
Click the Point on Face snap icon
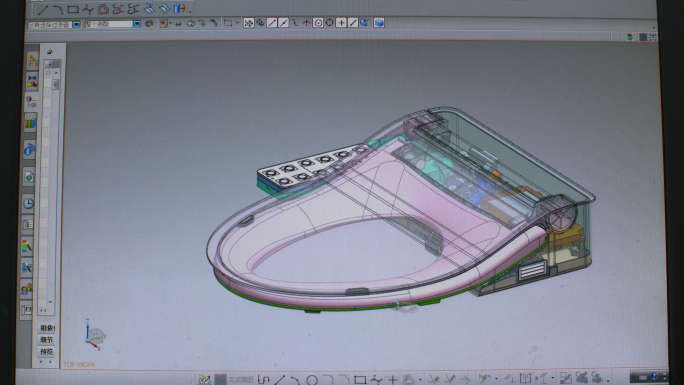click(x=364, y=23)
